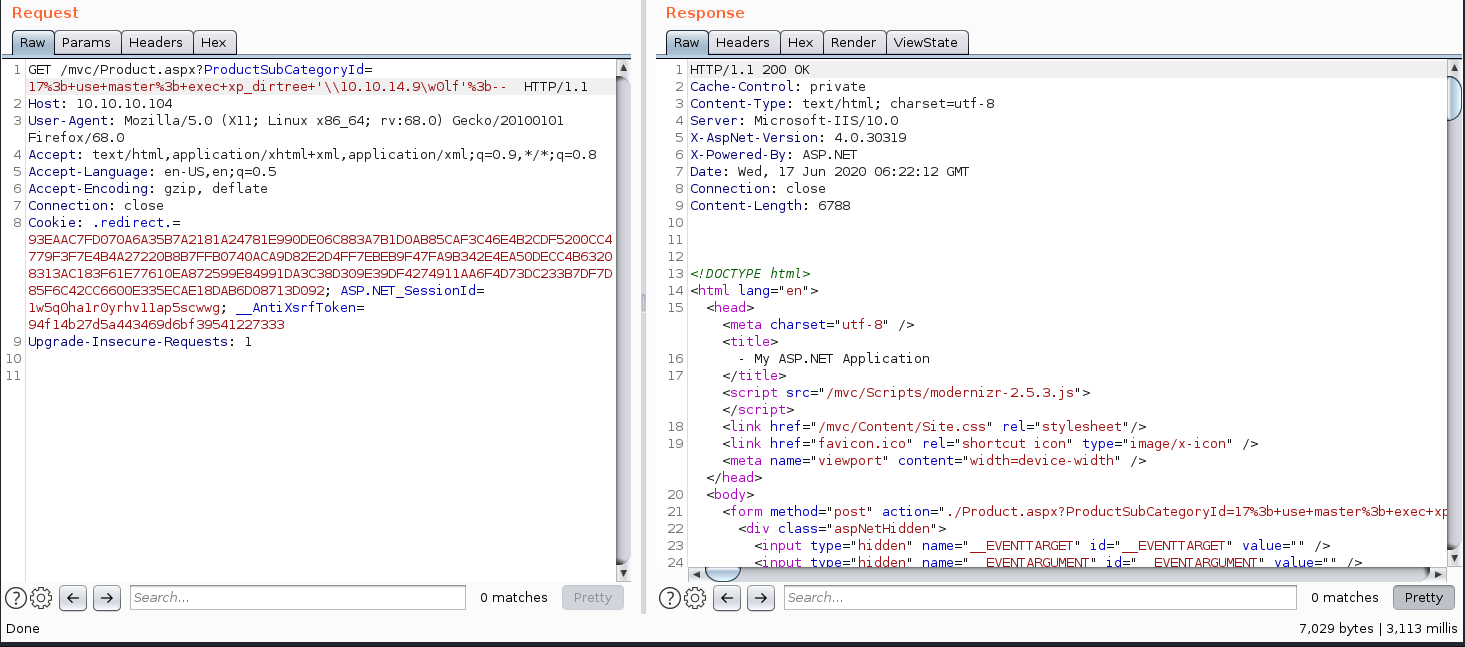The height and width of the screenshot is (647, 1465).
Task: Click the '94f14b27d5a443469d6bf39541227333' token value
Action: (156, 325)
